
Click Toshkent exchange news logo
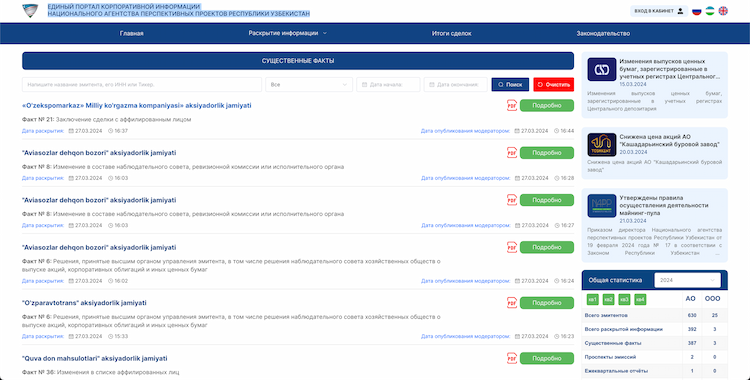coord(602,145)
